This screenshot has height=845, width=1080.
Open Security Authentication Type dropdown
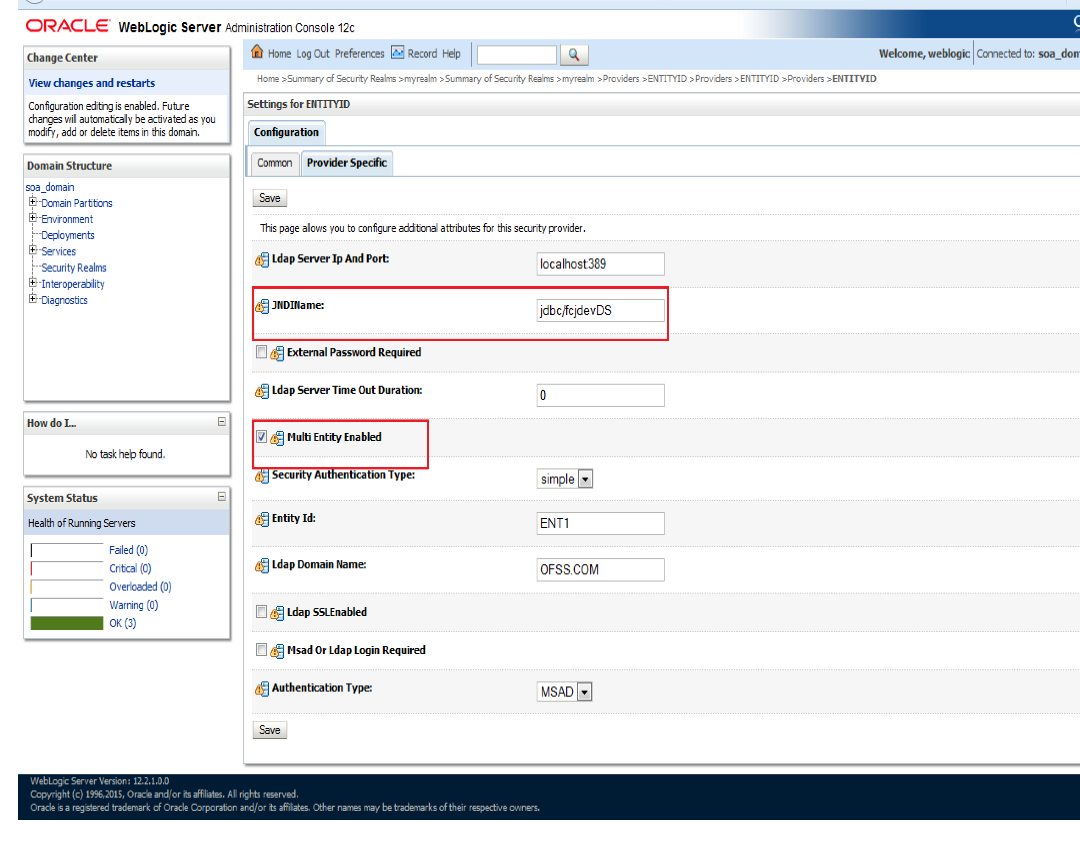tap(565, 479)
